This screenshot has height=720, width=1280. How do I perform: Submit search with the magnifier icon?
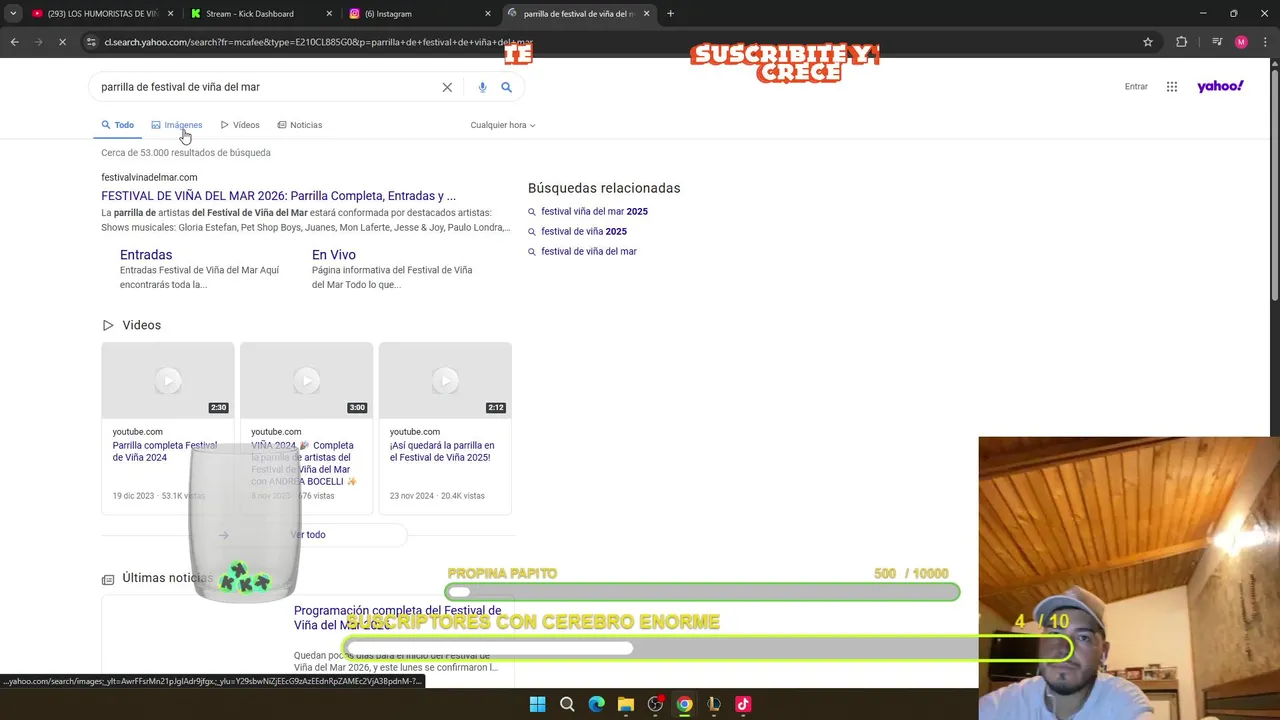[506, 87]
